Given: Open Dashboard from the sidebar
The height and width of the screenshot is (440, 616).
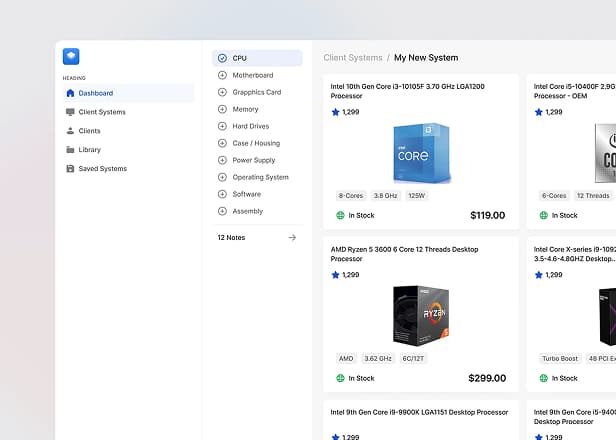Looking at the screenshot, I should [95, 93].
